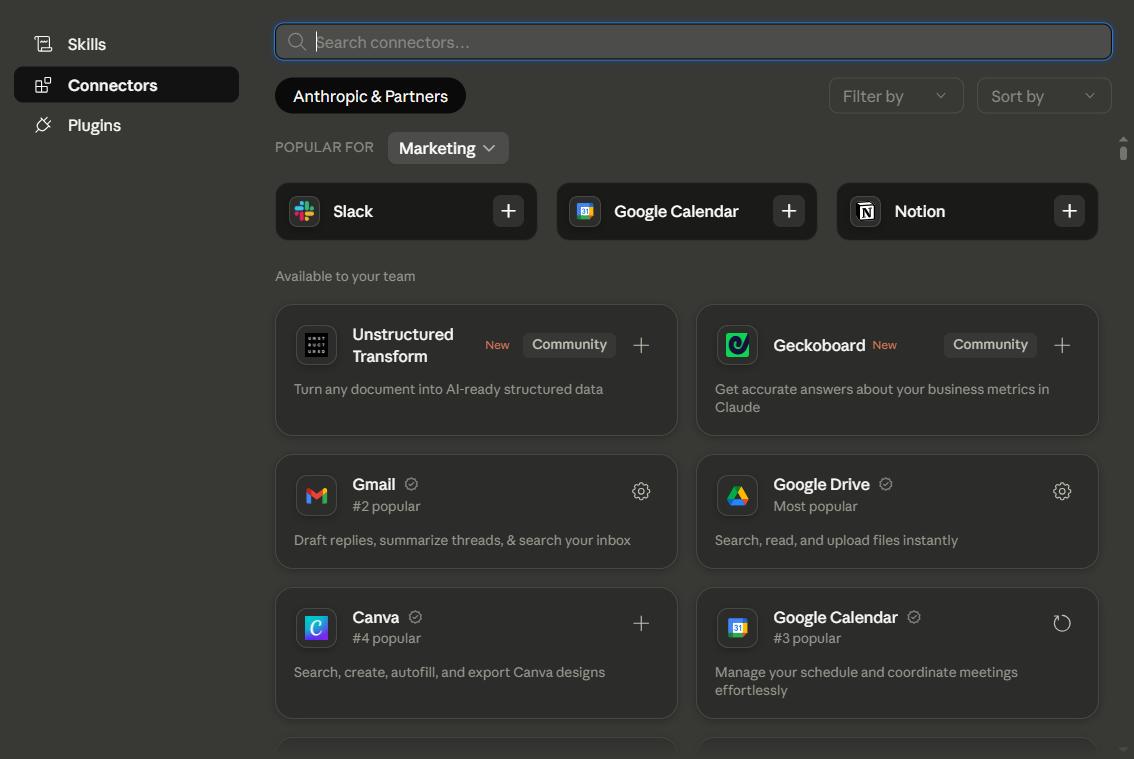Click 'POPULAR FOR' label
The height and width of the screenshot is (759, 1134).
[x=324, y=148]
